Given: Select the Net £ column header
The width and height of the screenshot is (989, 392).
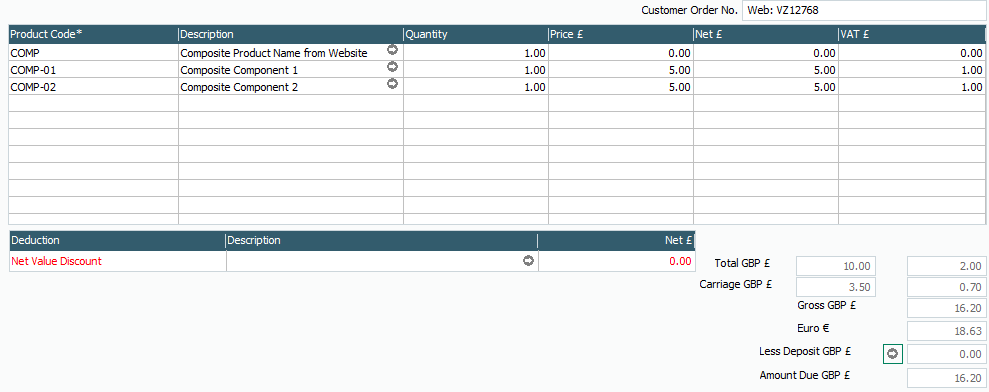Looking at the screenshot, I should 766,34.
